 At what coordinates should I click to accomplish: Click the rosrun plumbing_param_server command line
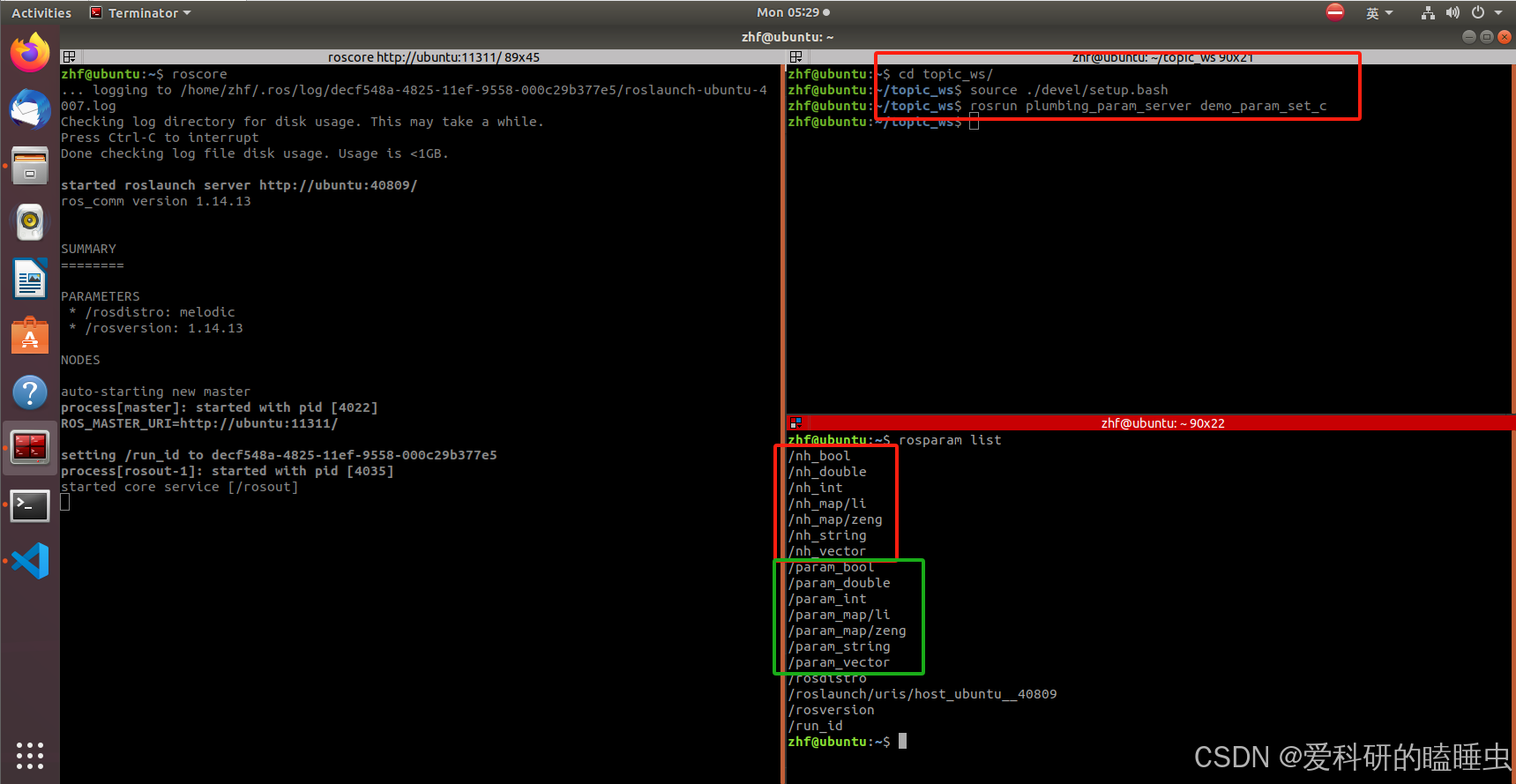(x=1148, y=106)
